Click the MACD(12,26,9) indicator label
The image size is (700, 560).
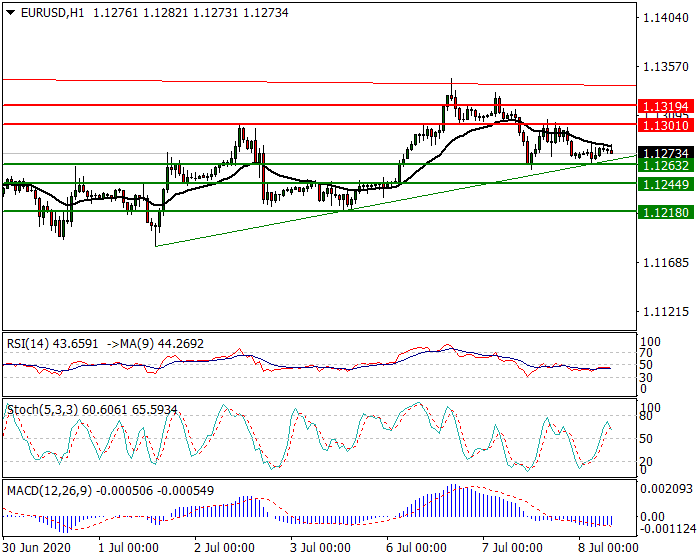(110, 490)
